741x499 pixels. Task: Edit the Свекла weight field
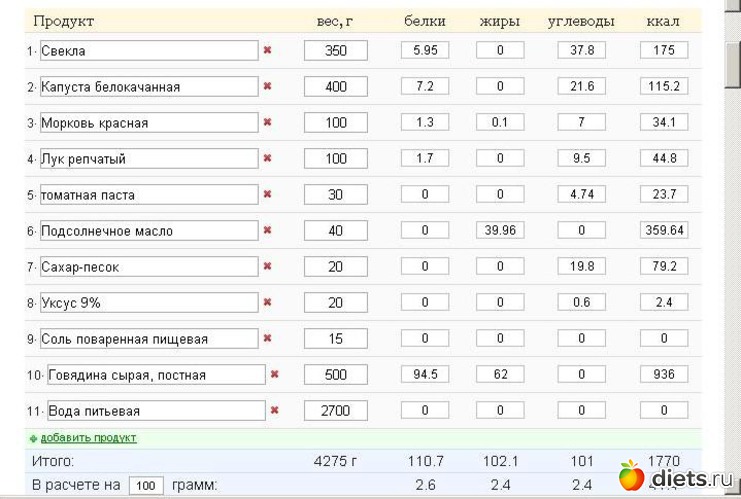336,50
